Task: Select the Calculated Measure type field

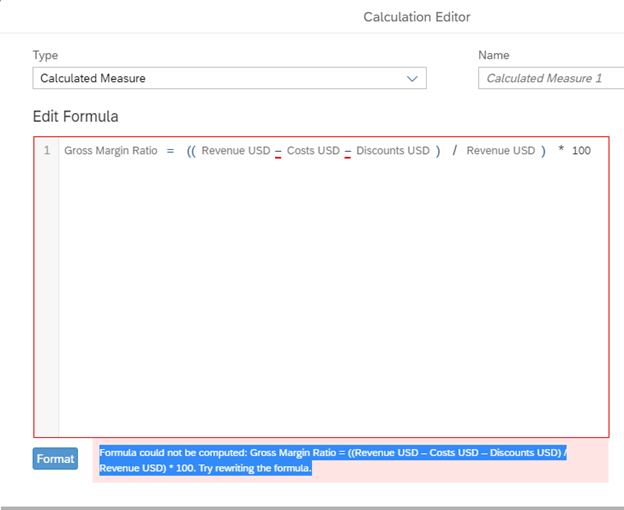Action: (x=230, y=78)
